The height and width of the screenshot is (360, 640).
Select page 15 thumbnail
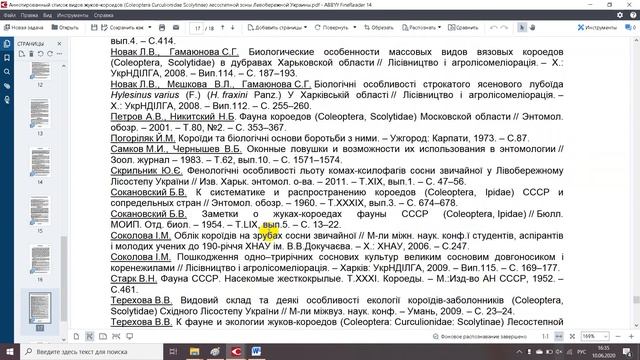point(40,211)
